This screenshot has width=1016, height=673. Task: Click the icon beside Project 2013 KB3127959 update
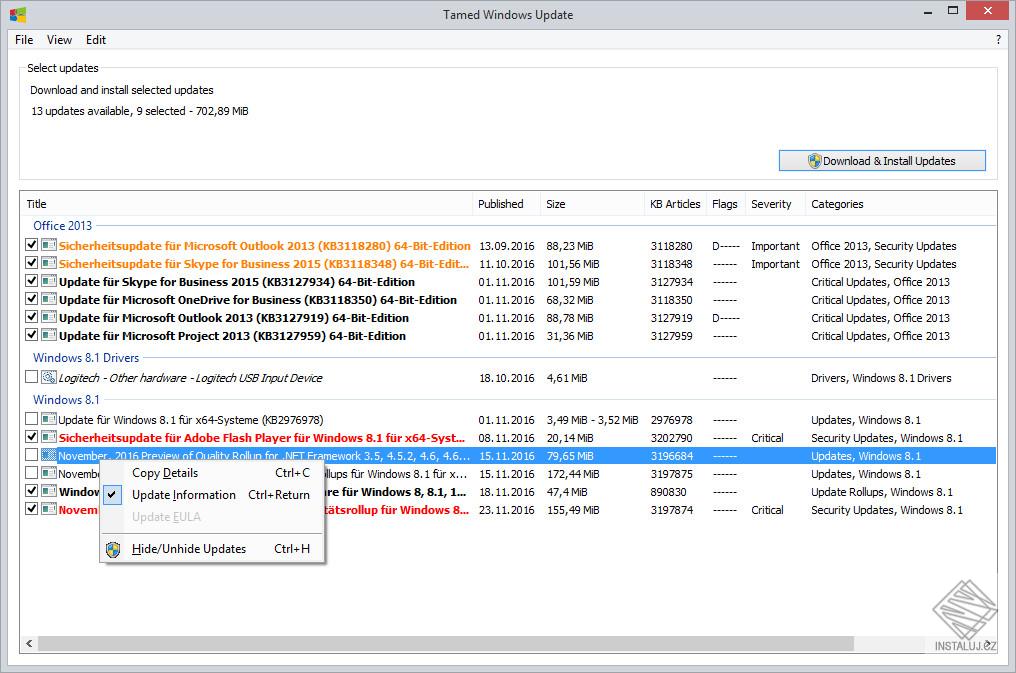[x=49, y=336]
